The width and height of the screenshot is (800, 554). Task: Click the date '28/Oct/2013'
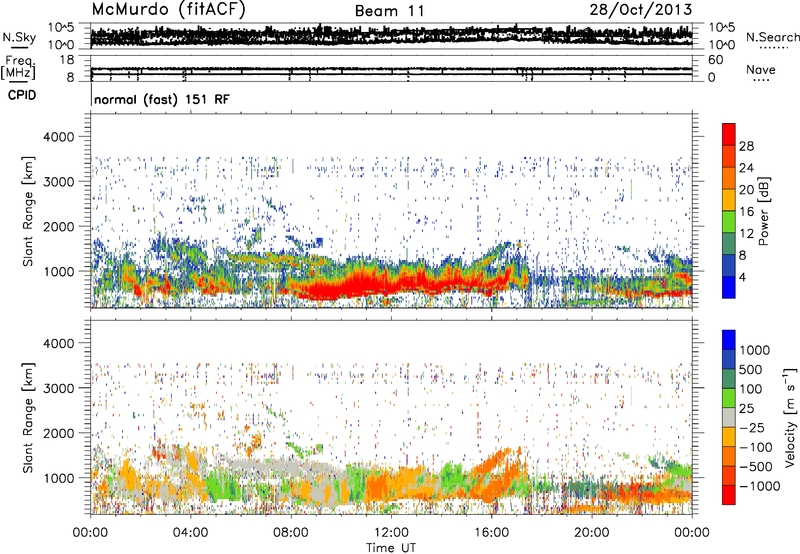point(641,10)
